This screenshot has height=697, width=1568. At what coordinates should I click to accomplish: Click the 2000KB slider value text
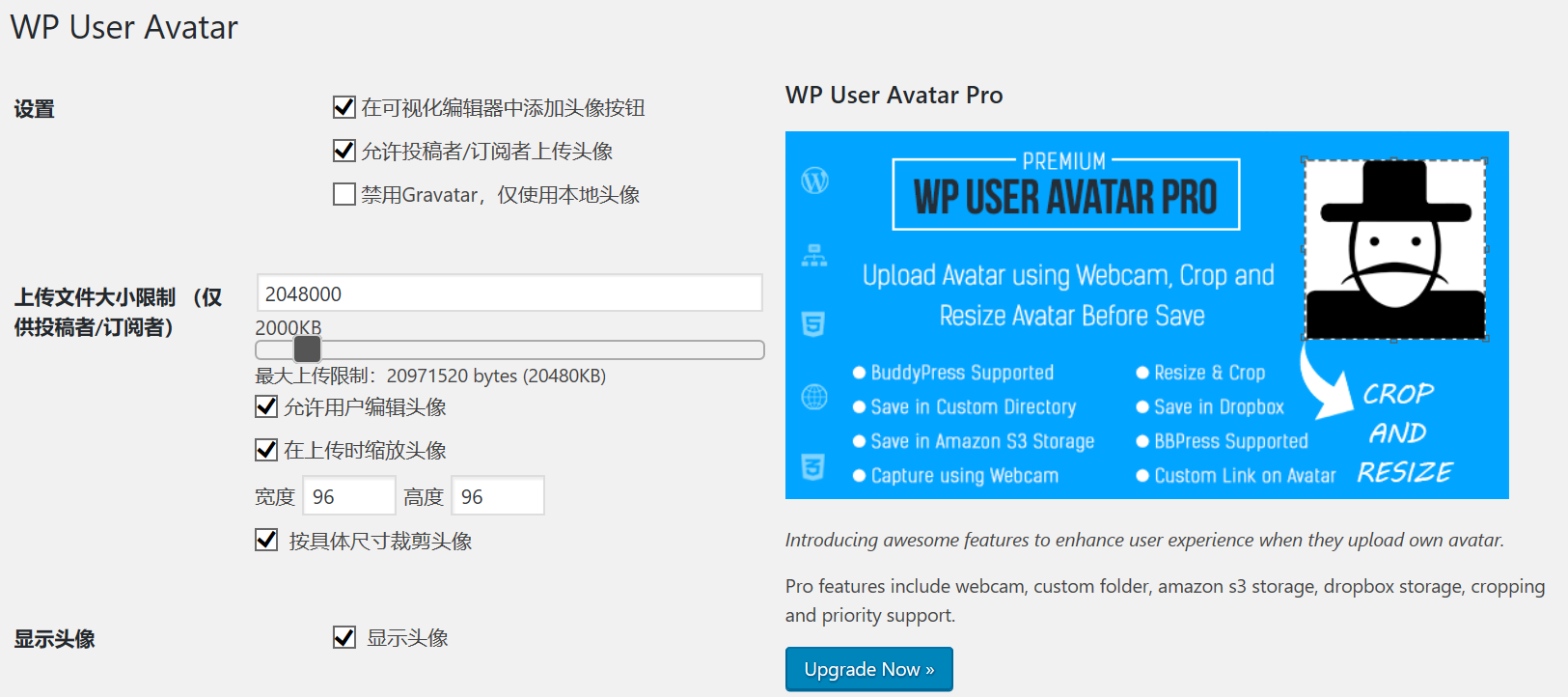point(288,327)
